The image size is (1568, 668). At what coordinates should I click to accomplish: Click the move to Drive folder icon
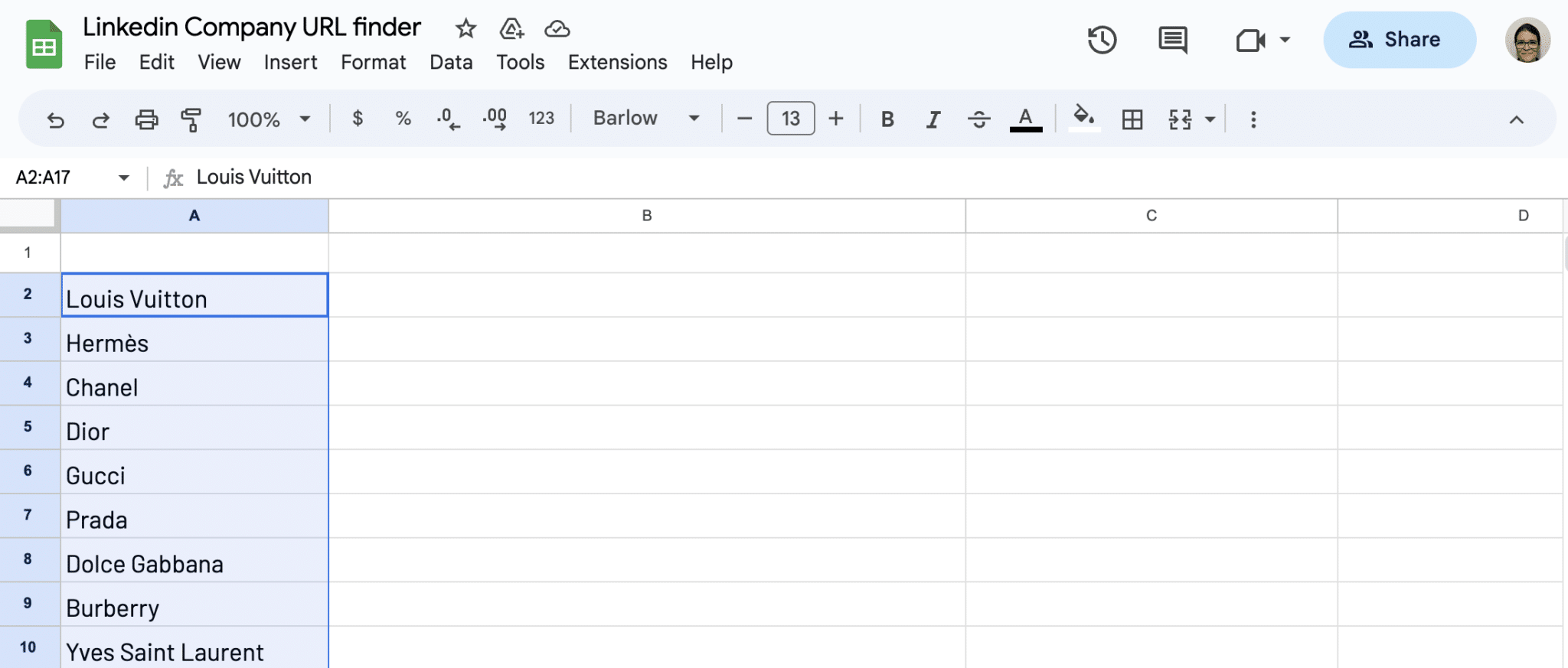(511, 29)
